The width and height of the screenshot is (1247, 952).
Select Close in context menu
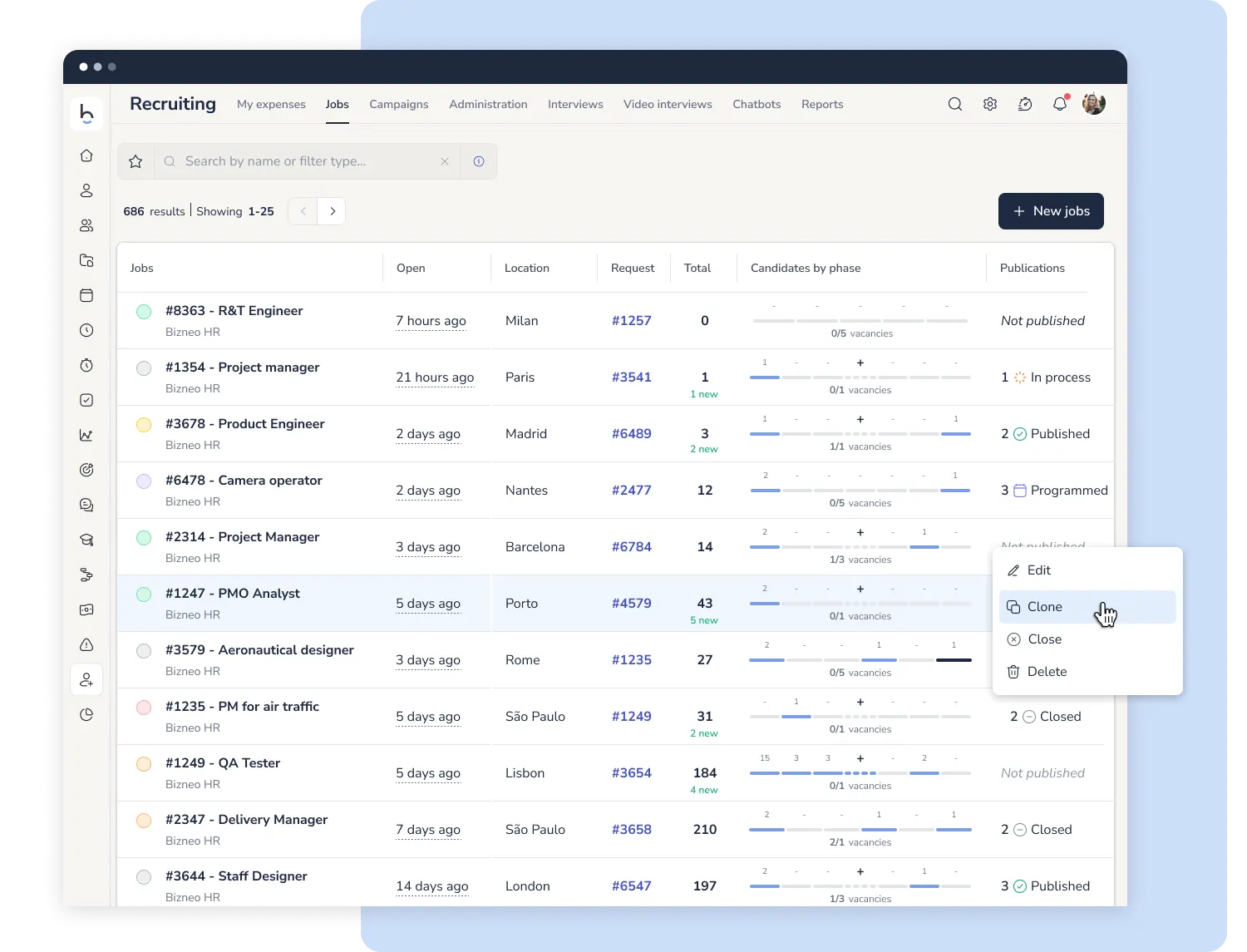coord(1087,639)
